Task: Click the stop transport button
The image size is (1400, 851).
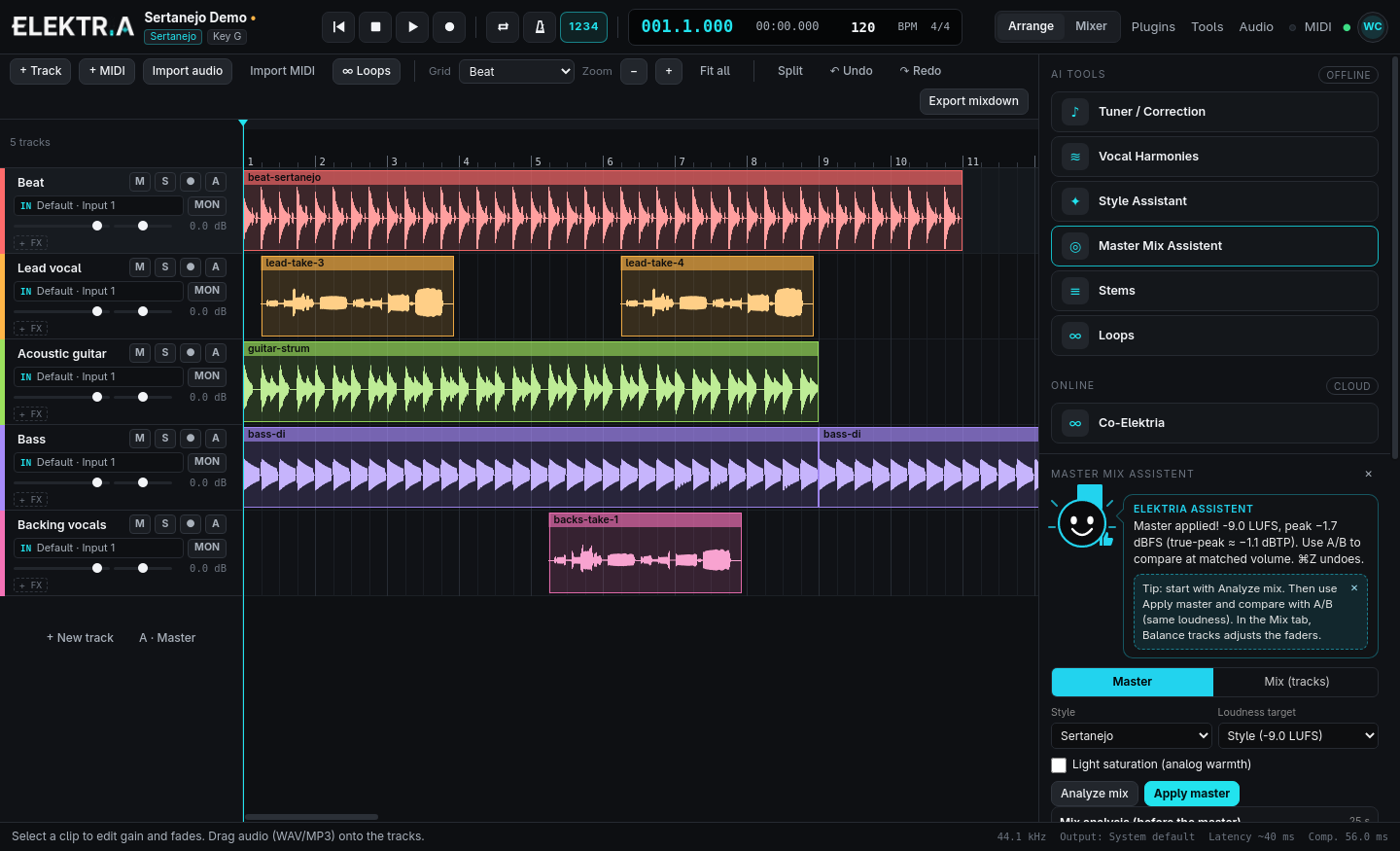Action: 375,27
